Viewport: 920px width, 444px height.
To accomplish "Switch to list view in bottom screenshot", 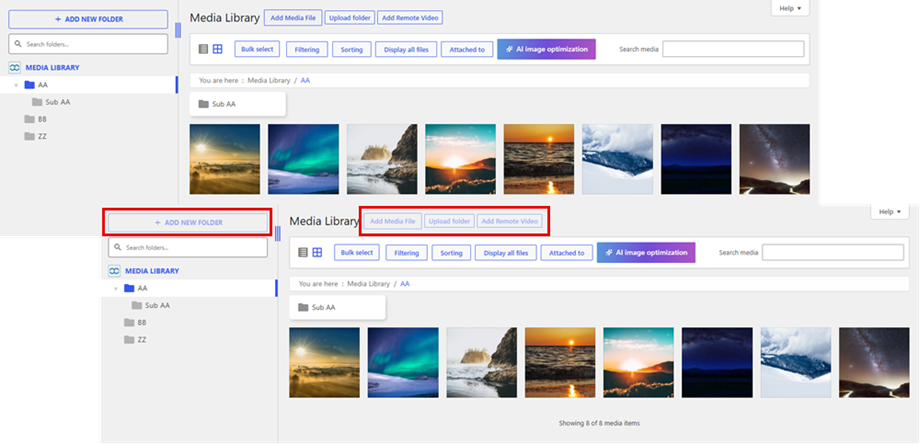I will click(x=303, y=253).
